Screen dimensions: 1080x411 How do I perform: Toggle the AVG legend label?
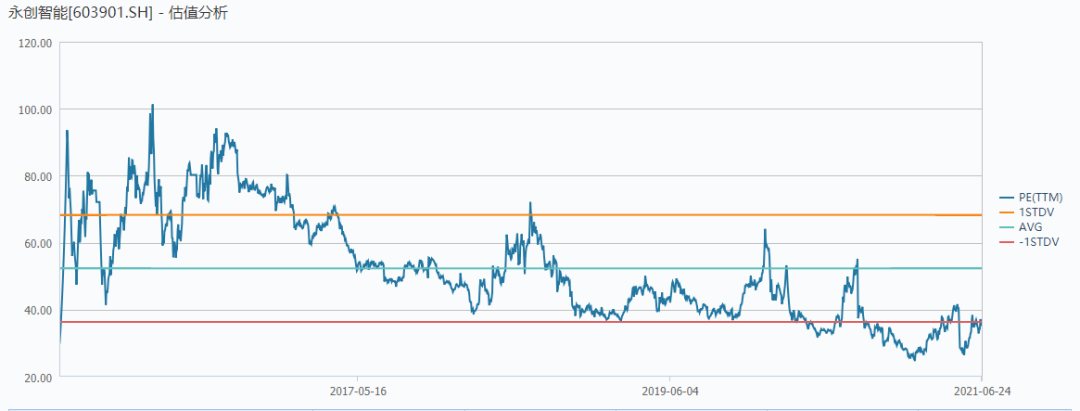(x=1031, y=227)
